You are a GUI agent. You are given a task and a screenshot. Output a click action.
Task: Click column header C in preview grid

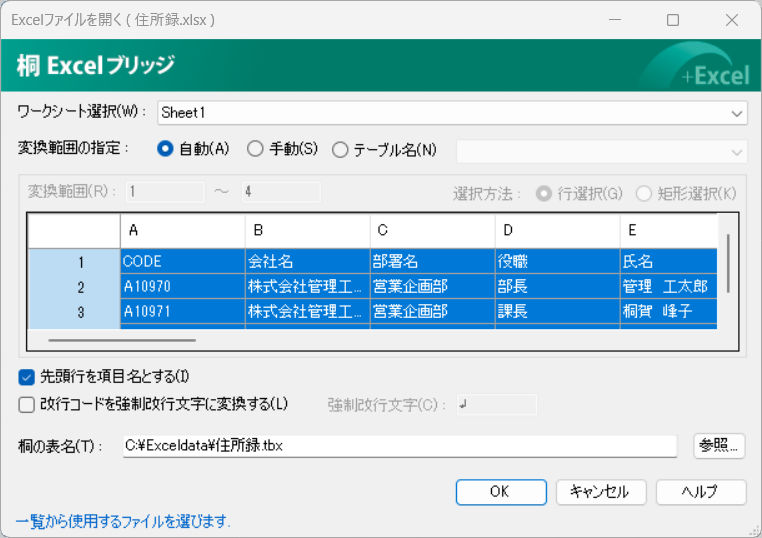433,231
